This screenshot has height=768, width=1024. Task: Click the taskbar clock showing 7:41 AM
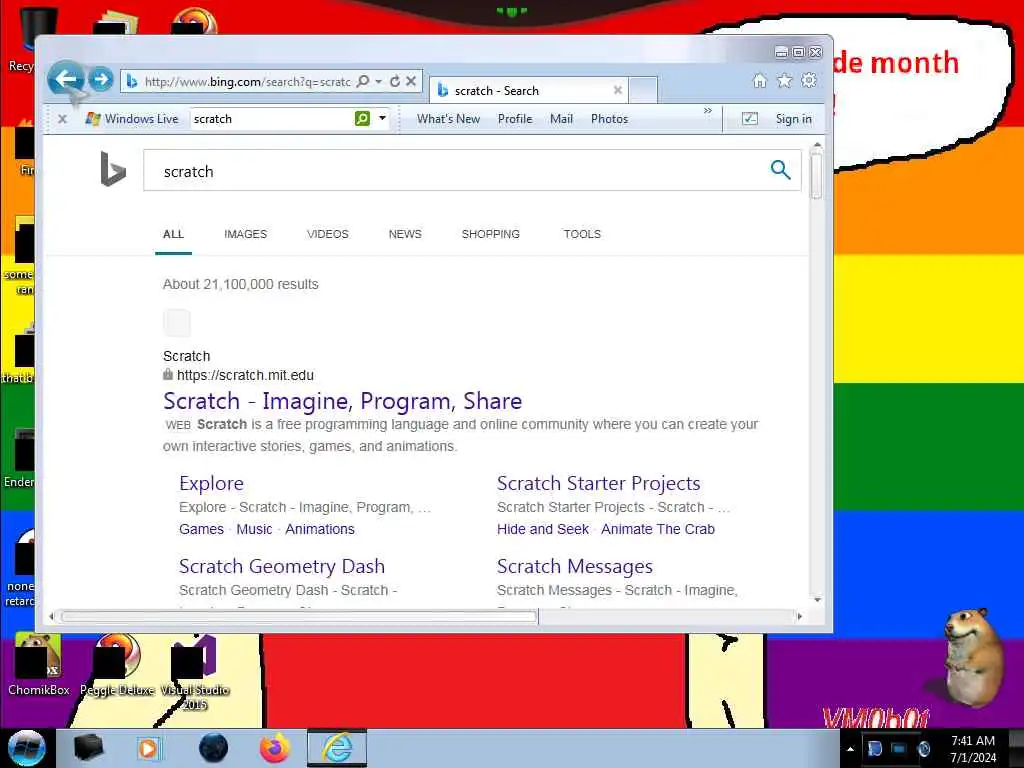972,749
